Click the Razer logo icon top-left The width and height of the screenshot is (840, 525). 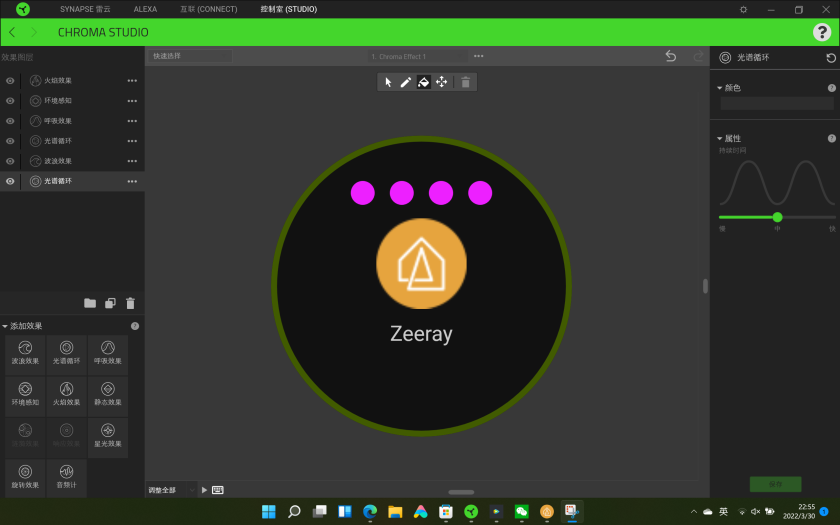click(22, 9)
